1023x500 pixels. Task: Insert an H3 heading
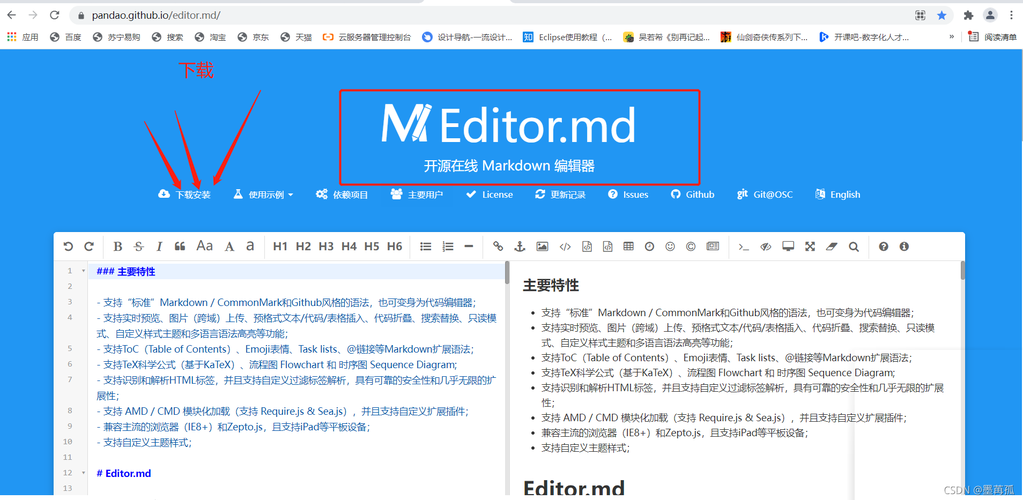coord(326,247)
